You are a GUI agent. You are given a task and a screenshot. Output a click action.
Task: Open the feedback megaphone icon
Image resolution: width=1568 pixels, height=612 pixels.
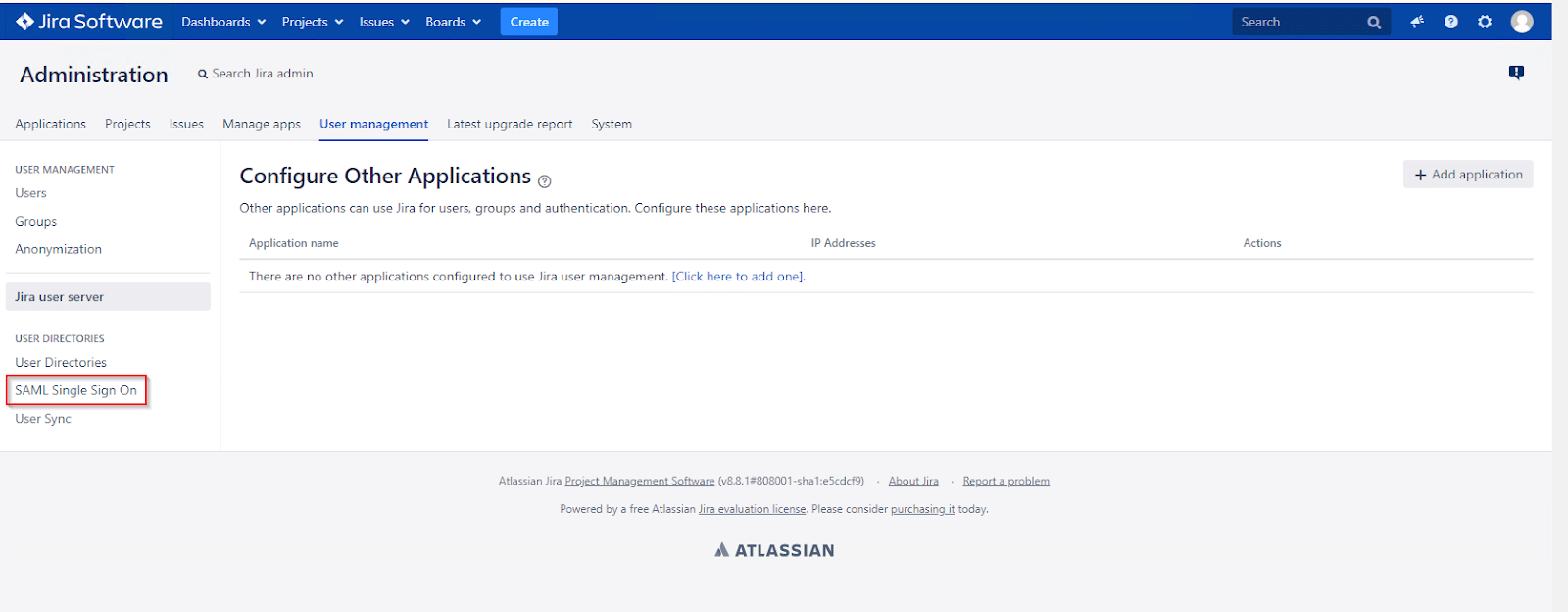(x=1417, y=22)
